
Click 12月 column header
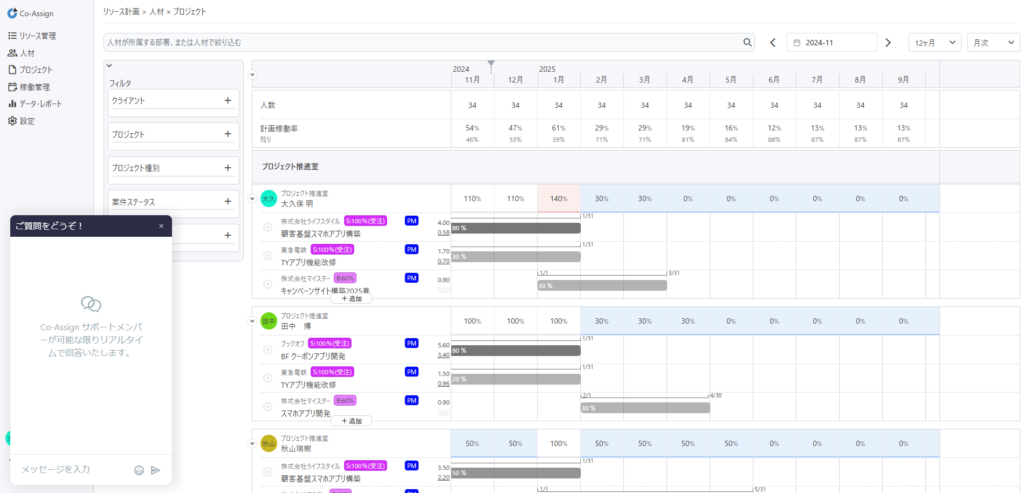click(516, 80)
